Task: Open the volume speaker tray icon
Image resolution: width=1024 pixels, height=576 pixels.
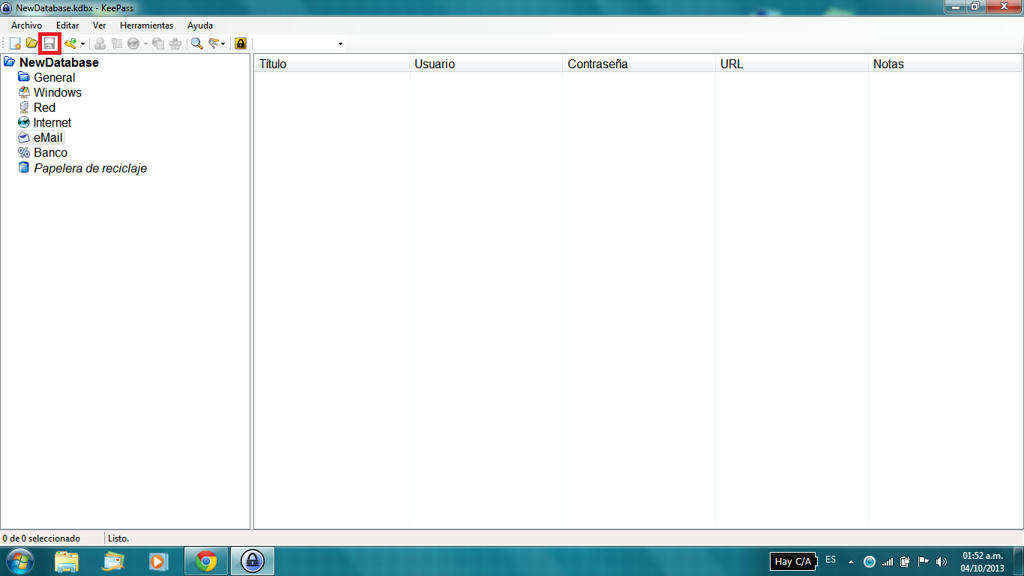Action: (x=941, y=562)
